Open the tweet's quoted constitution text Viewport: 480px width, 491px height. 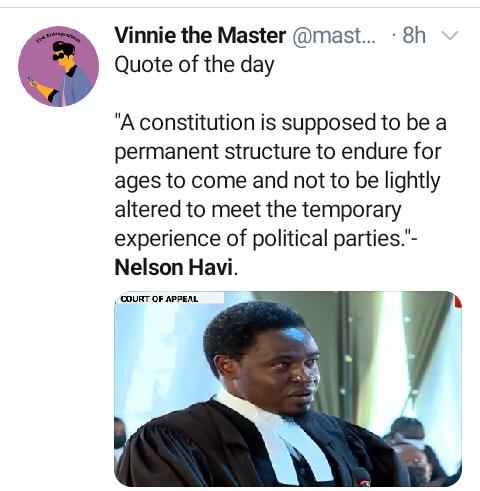(x=280, y=180)
